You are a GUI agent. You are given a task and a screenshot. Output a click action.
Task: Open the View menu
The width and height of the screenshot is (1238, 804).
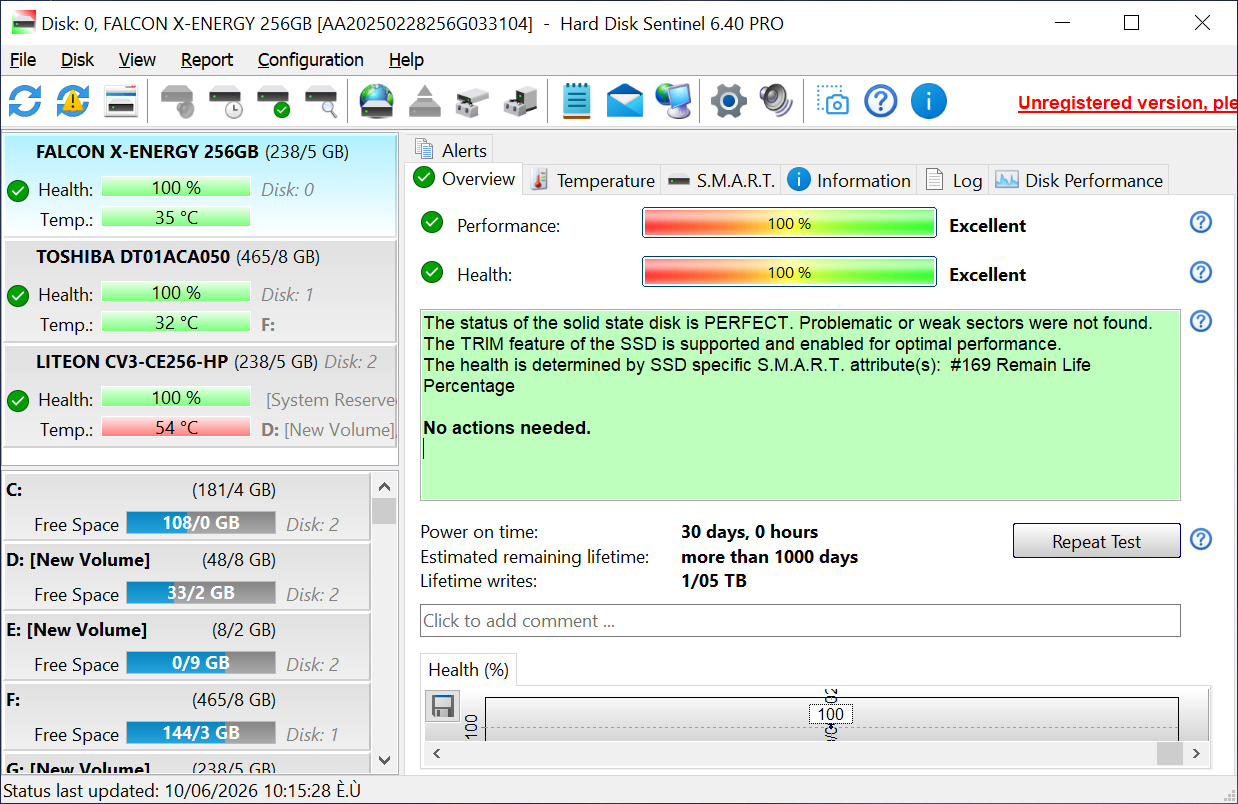pos(138,60)
